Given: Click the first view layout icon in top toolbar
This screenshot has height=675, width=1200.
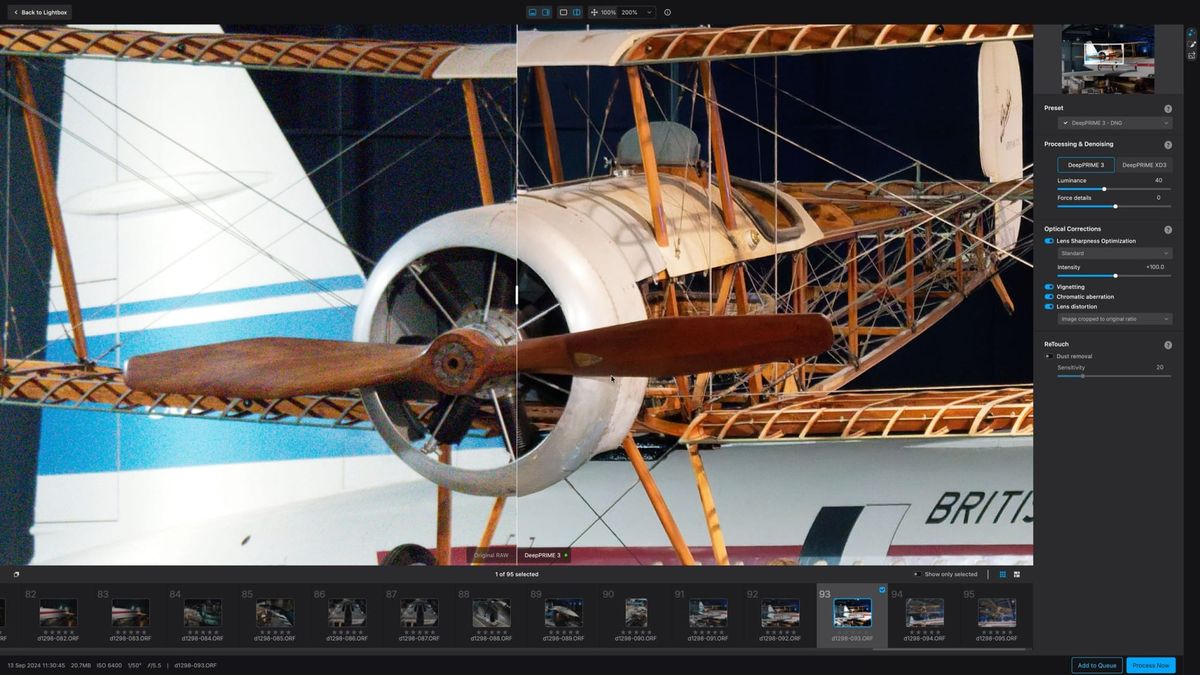Looking at the screenshot, I should click(532, 12).
